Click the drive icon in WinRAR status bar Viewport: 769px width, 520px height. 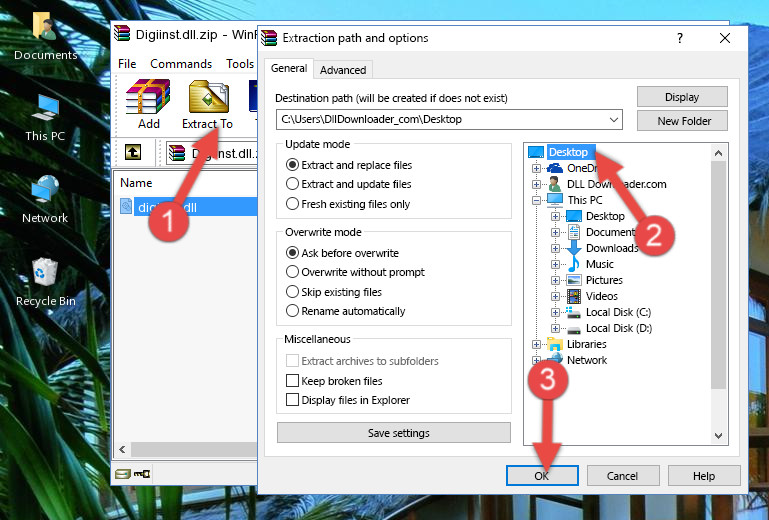pos(123,474)
